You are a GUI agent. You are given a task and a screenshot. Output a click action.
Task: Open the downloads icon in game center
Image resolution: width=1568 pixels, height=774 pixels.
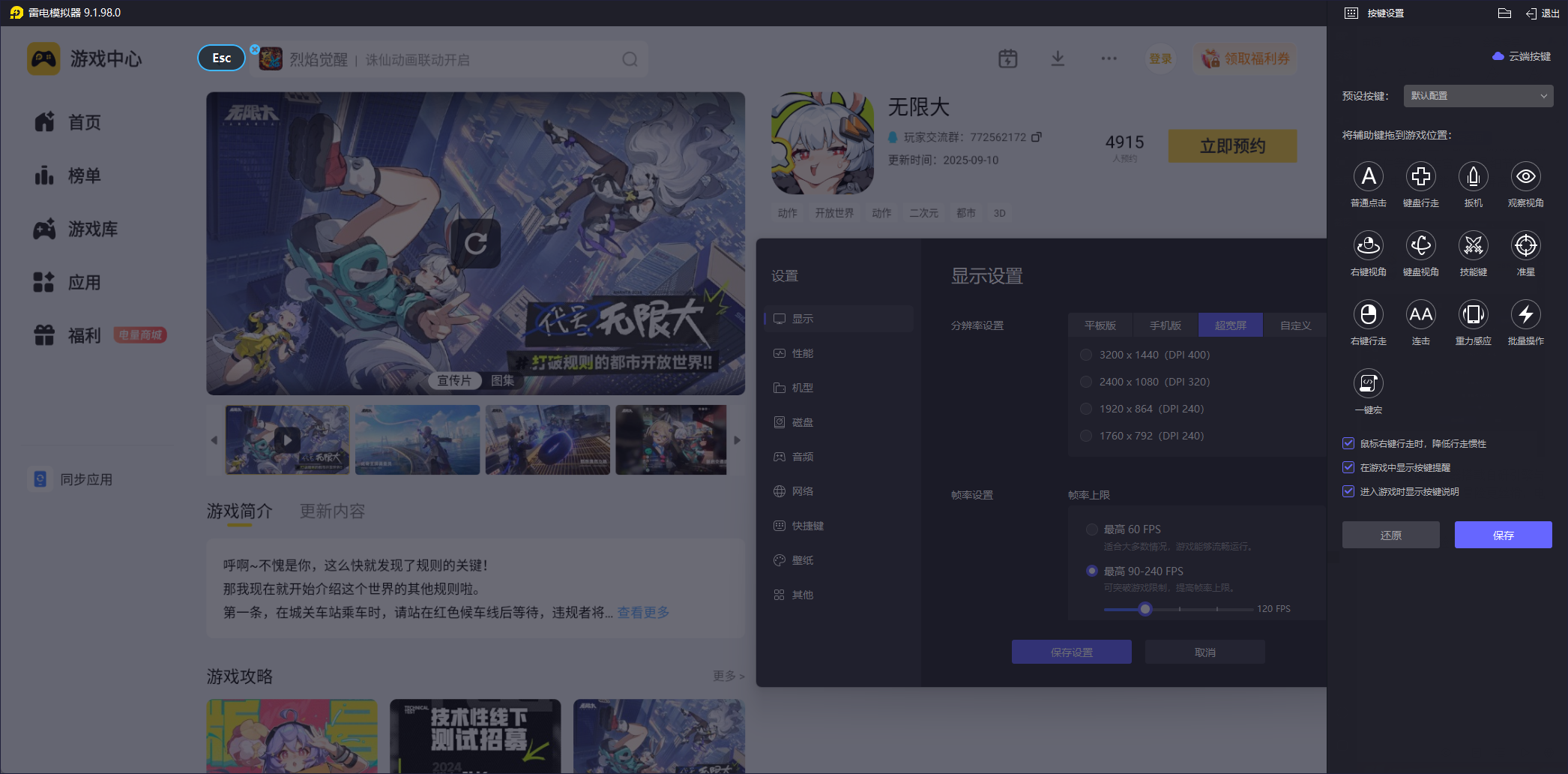[1058, 58]
